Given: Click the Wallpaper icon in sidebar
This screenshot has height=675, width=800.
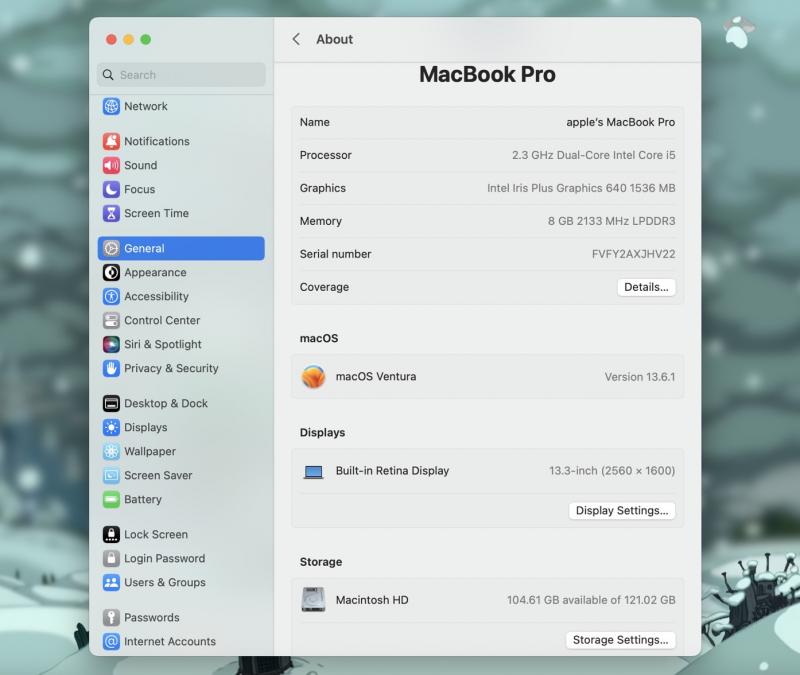Looking at the screenshot, I should point(111,452).
